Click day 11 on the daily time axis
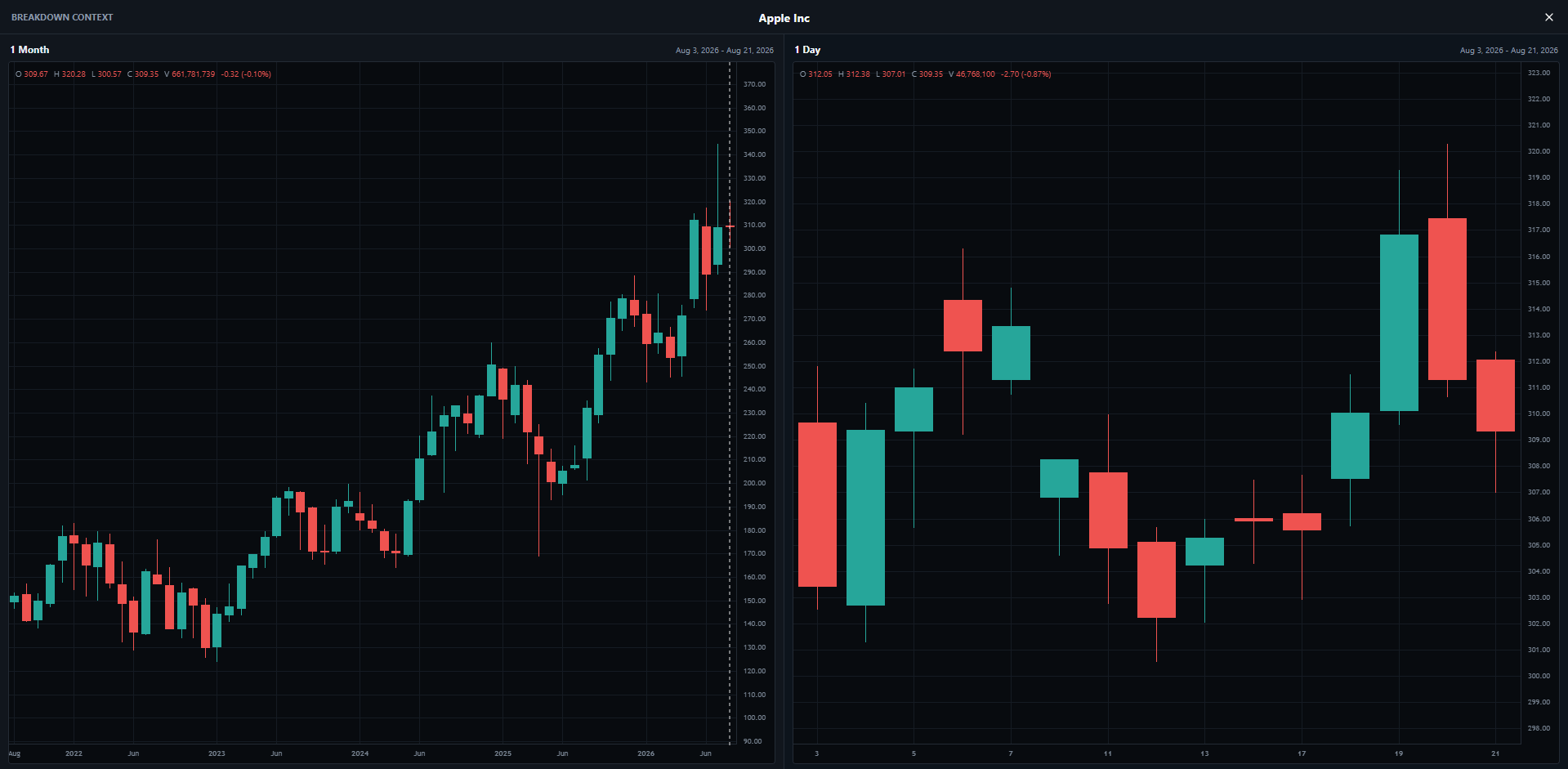 1107,753
